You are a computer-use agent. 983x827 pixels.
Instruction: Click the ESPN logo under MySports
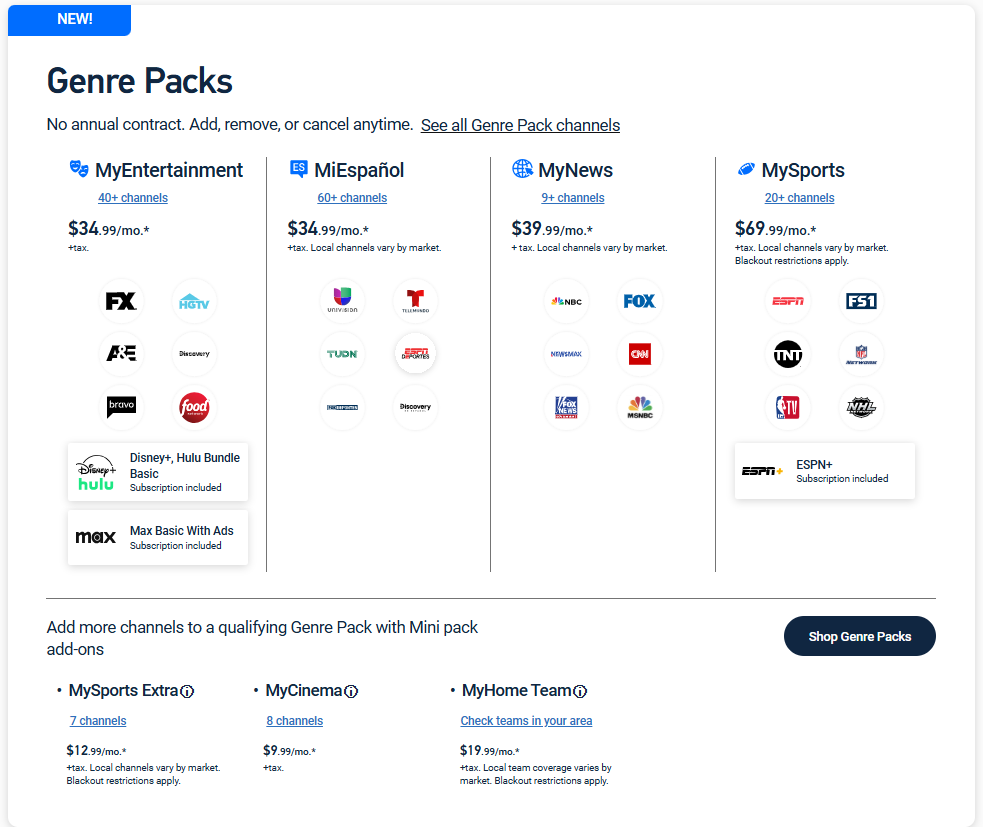click(x=788, y=302)
